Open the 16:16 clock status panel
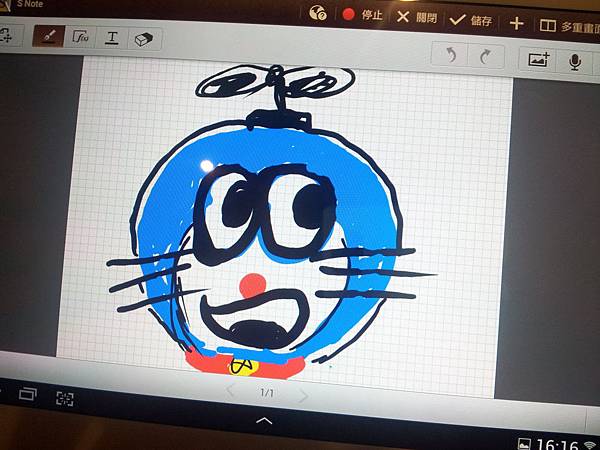Image resolution: width=600 pixels, height=450 pixels. coord(557,445)
